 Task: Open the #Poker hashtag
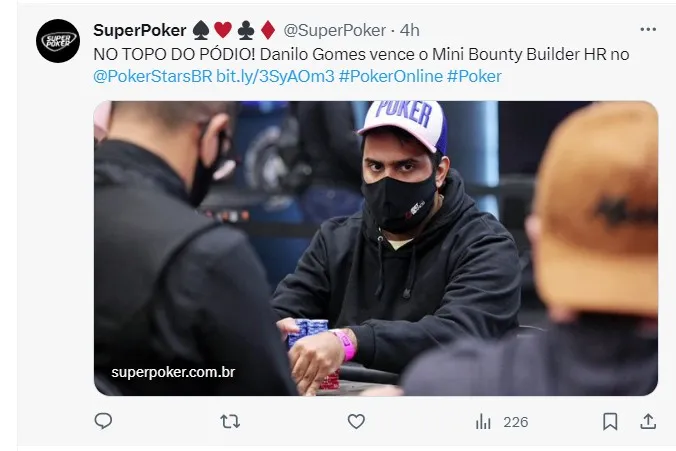click(x=474, y=76)
